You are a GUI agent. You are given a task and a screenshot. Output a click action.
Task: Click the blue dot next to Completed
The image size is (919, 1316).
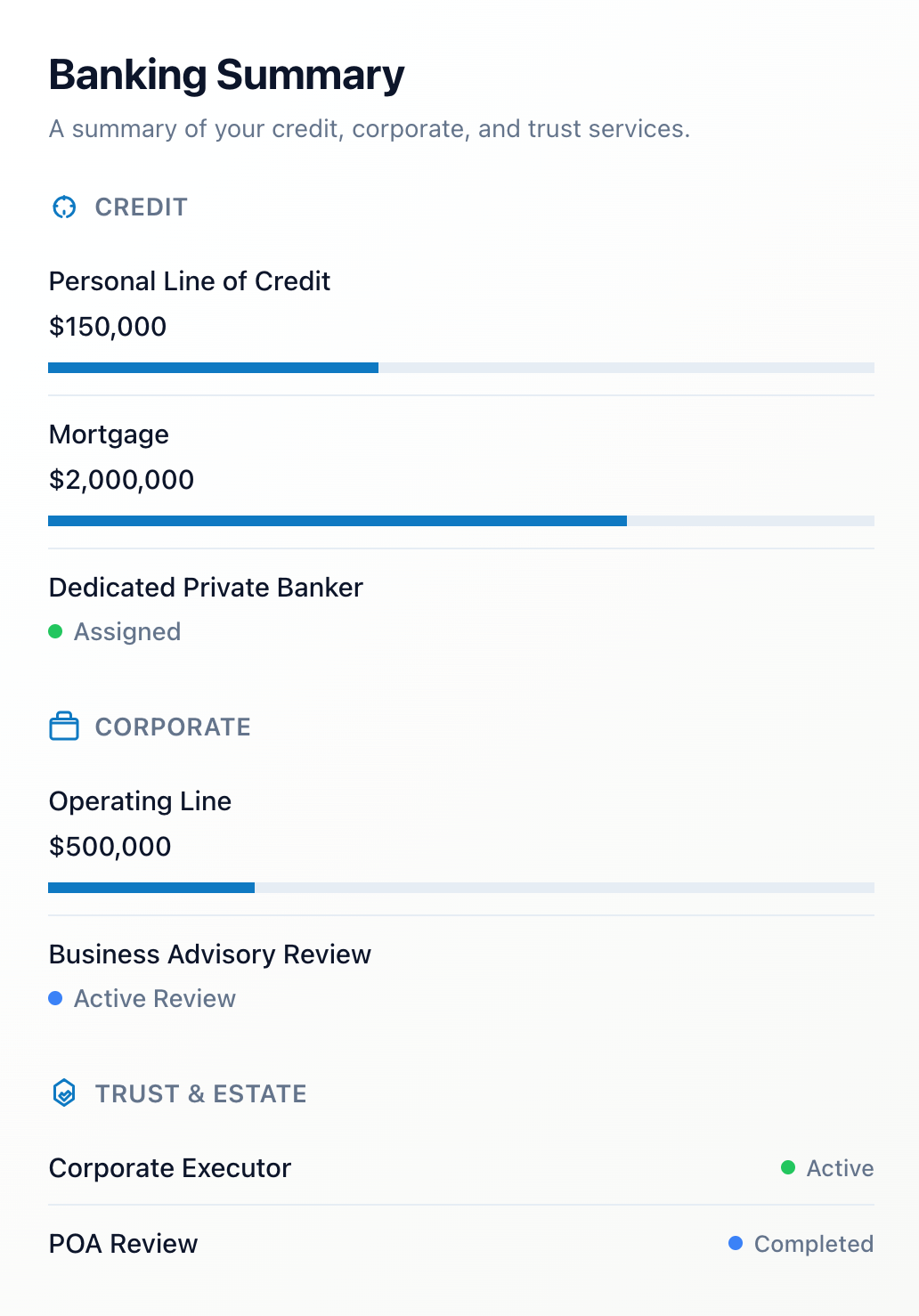click(736, 1243)
